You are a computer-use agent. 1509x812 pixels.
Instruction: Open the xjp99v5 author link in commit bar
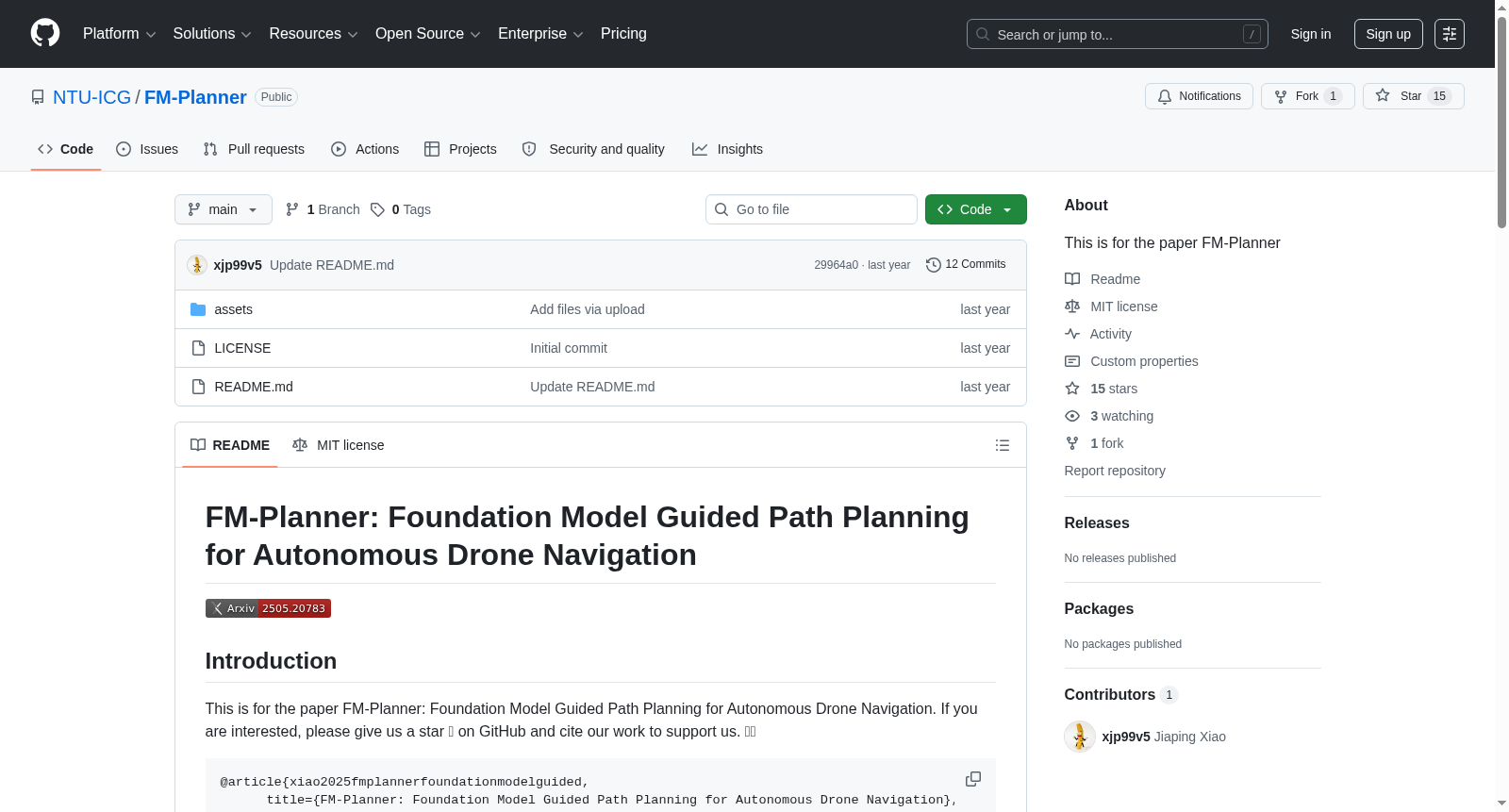click(x=238, y=265)
